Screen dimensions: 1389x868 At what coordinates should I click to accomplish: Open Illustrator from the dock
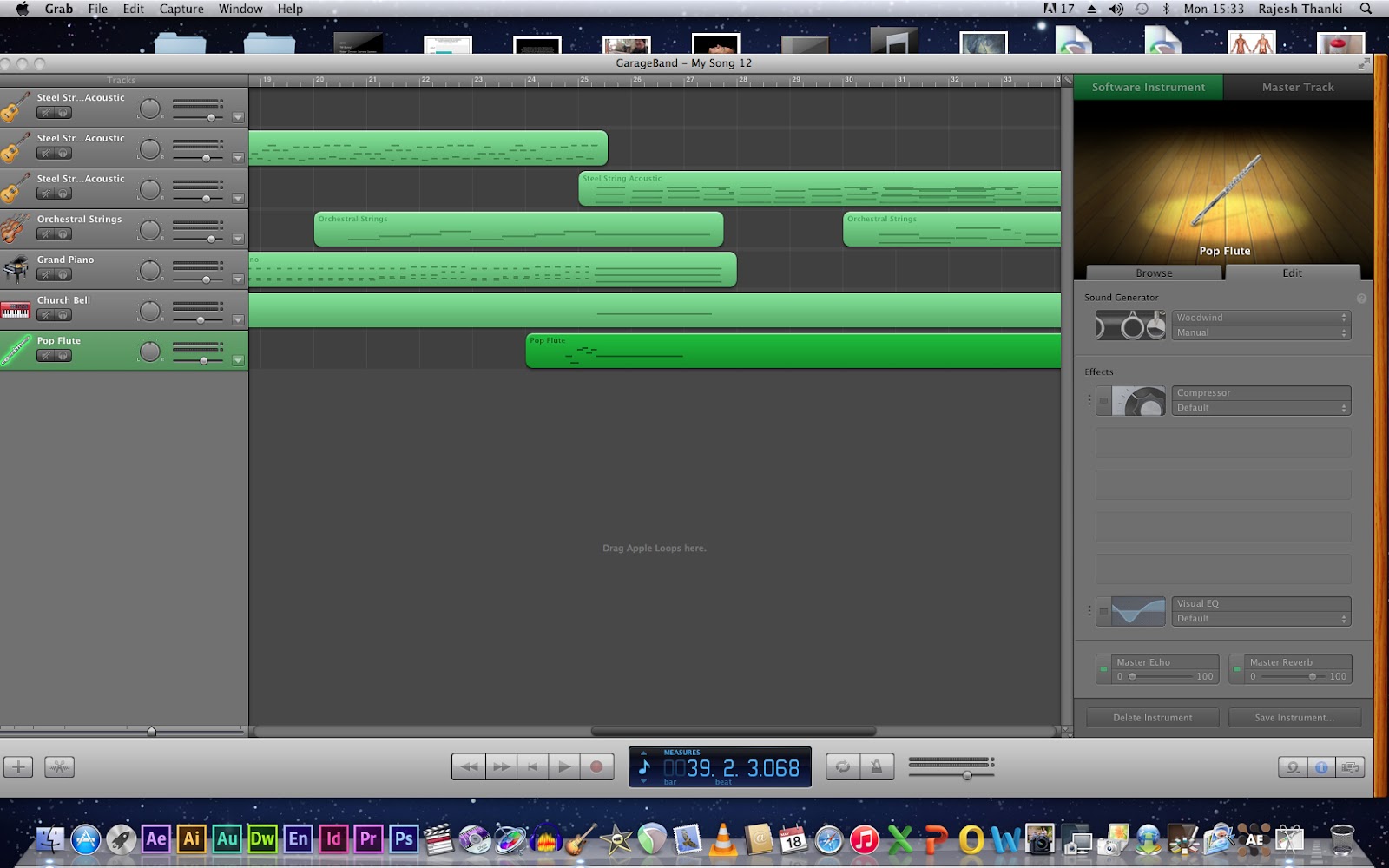click(191, 838)
